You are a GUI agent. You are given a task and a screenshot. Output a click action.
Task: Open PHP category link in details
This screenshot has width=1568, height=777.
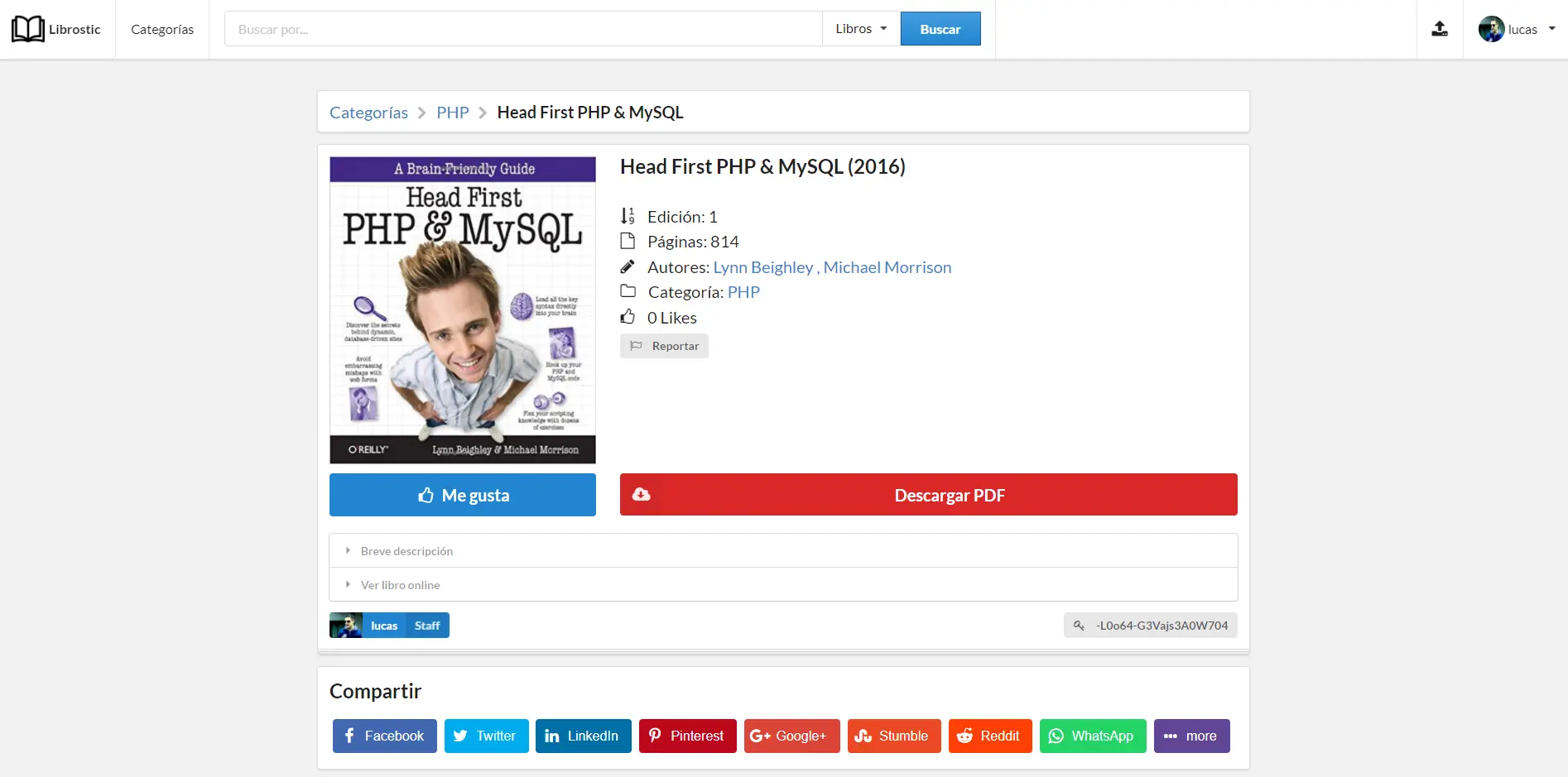[x=743, y=292]
